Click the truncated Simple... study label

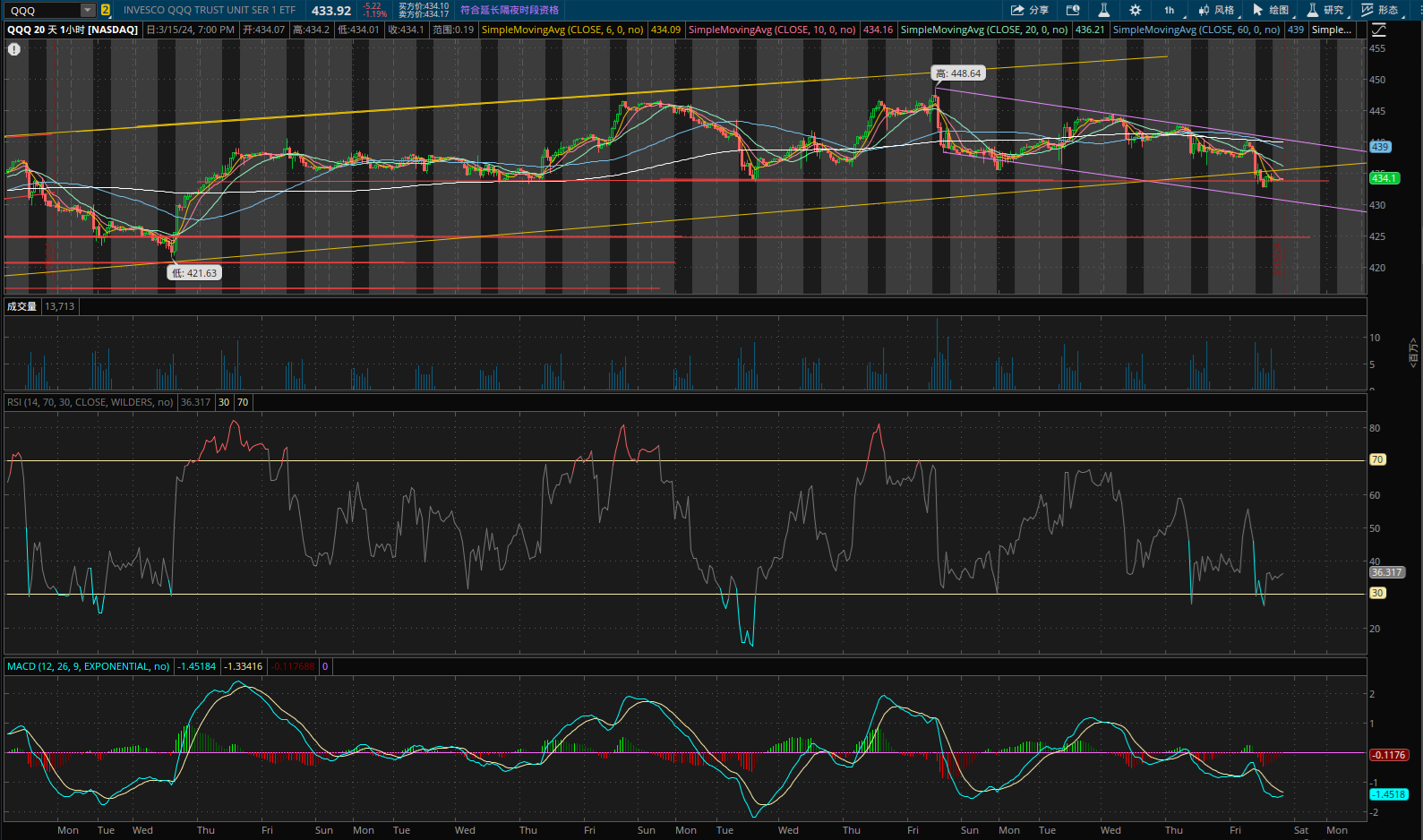(1332, 30)
